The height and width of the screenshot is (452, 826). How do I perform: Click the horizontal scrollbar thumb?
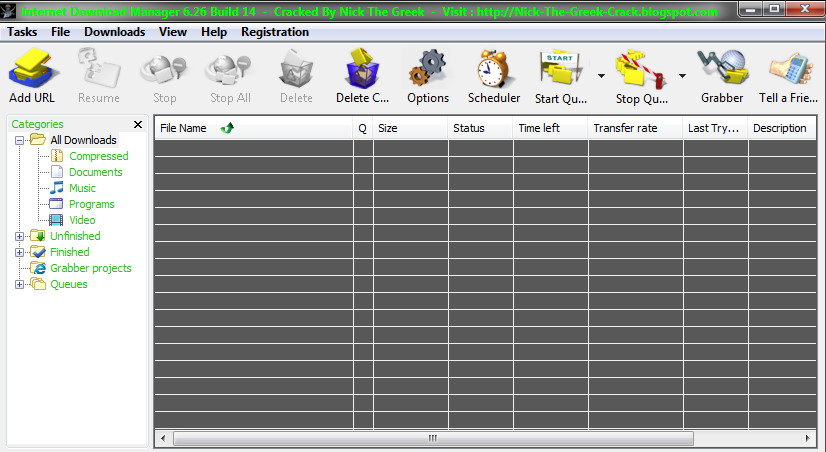click(433, 438)
